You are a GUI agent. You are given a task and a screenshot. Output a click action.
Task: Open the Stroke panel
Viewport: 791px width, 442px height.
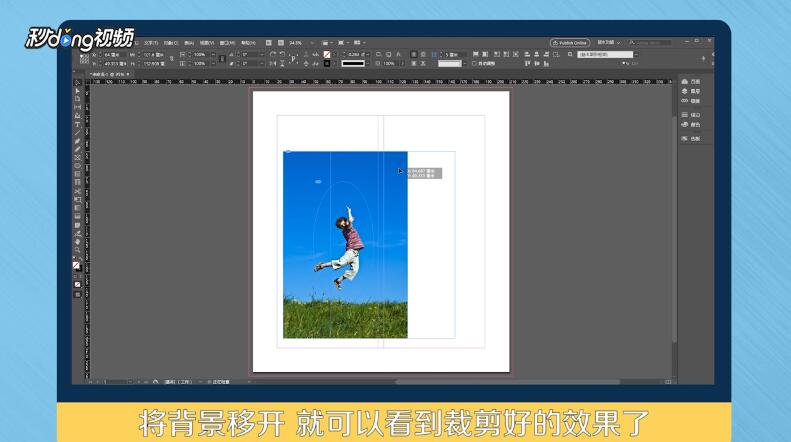[691, 115]
